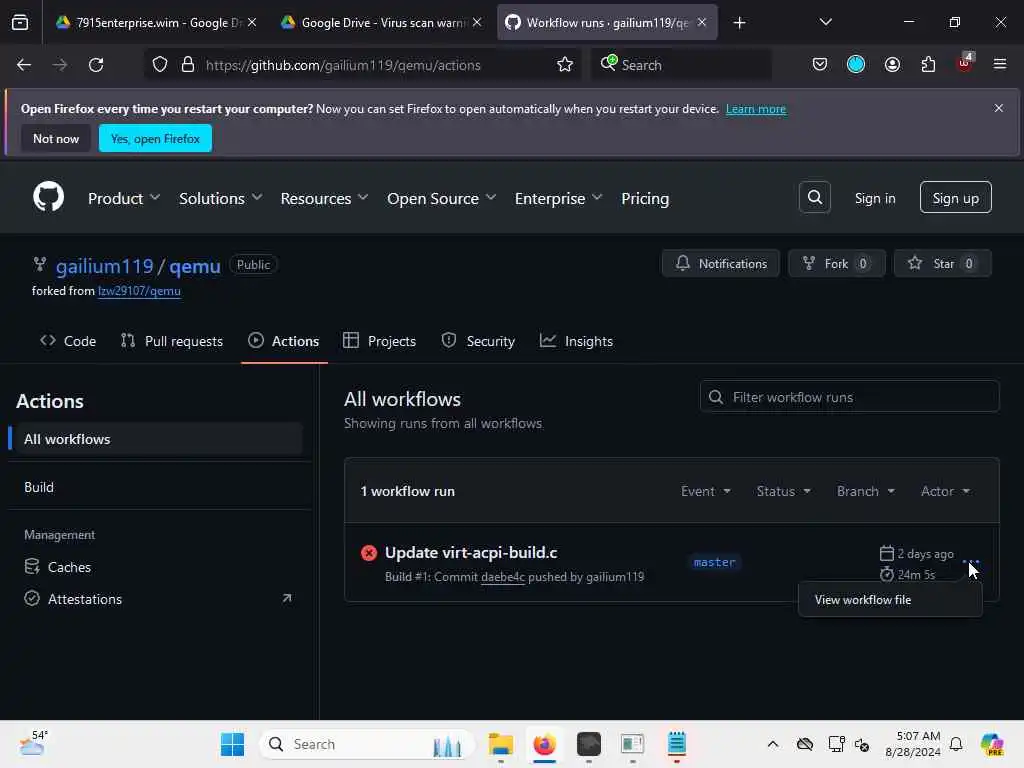Expand the Solutions menu

(x=221, y=199)
